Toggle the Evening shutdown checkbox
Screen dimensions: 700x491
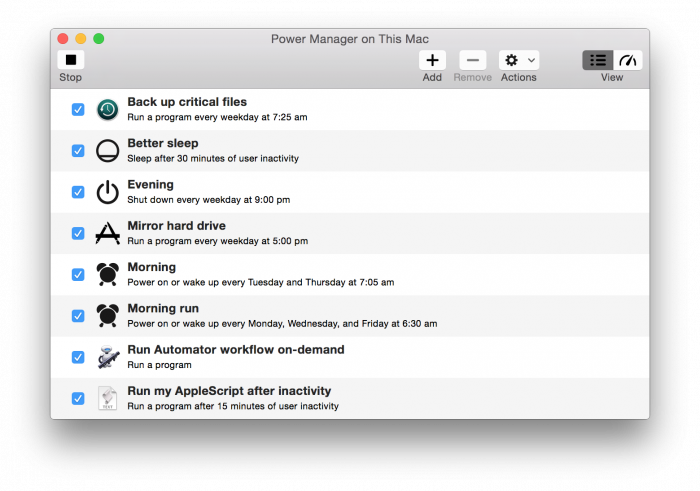tap(78, 192)
